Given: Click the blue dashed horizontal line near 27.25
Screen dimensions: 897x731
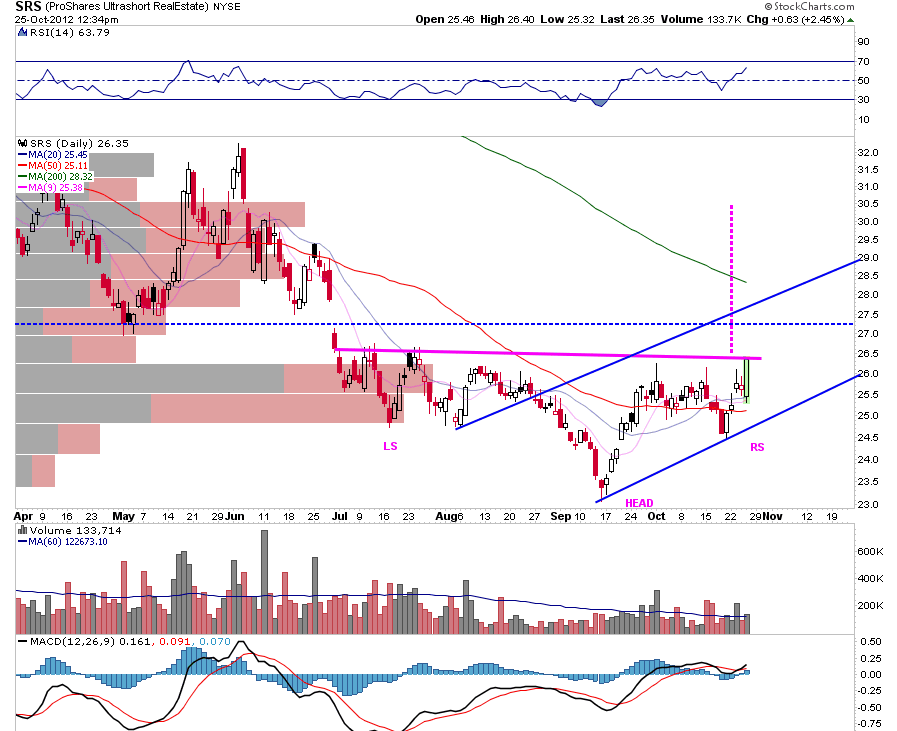Looking at the screenshot, I should tap(435, 324).
